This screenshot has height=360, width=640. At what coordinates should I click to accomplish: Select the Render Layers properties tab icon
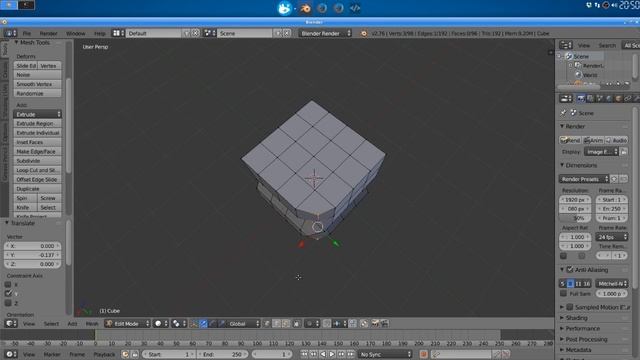click(590, 98)
